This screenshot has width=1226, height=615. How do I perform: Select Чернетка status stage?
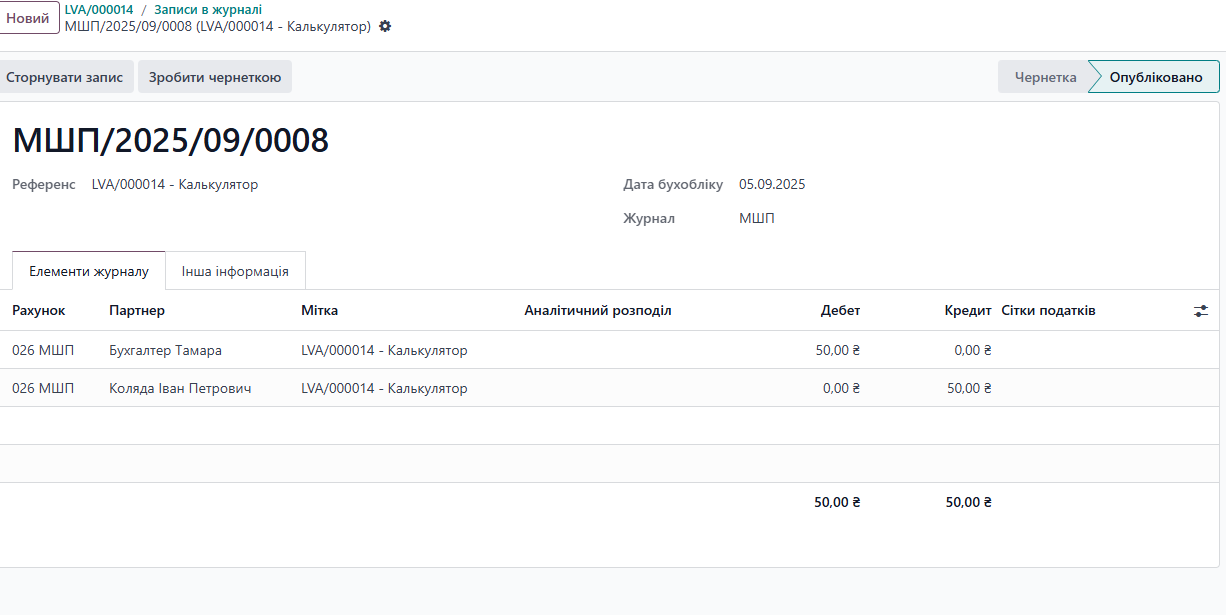(1045, 77)
